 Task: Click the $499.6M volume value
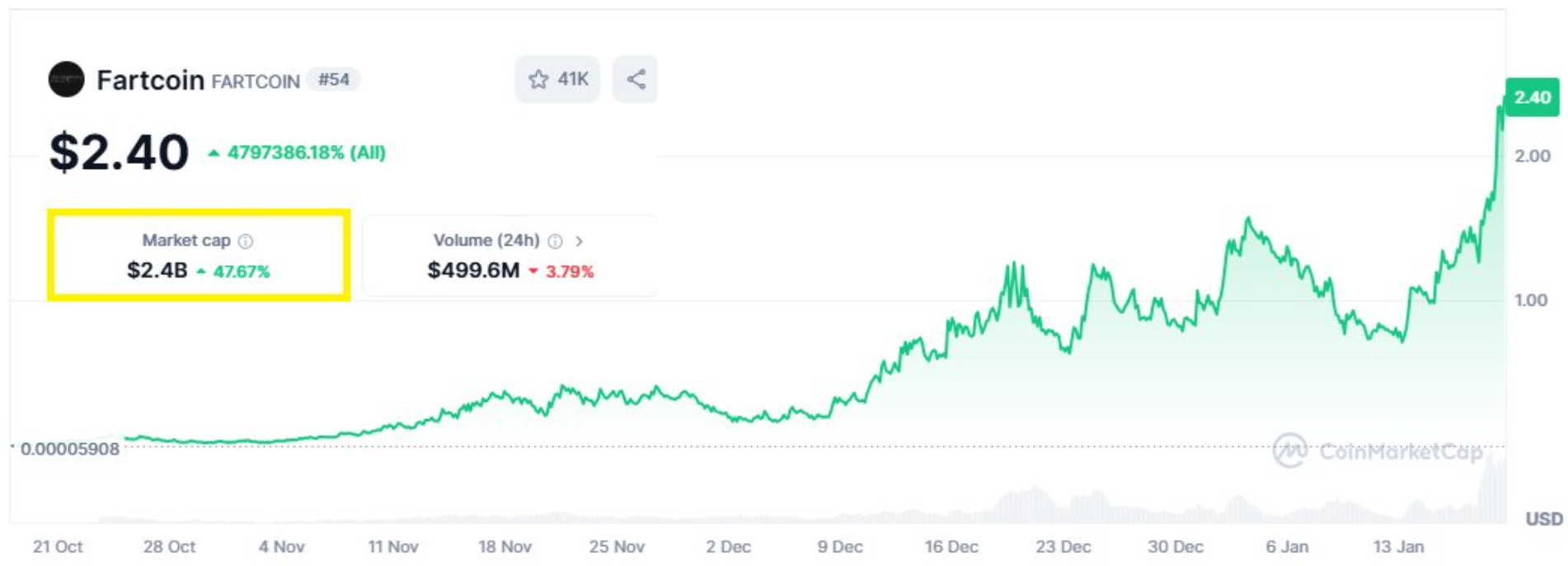coord(473,270)
